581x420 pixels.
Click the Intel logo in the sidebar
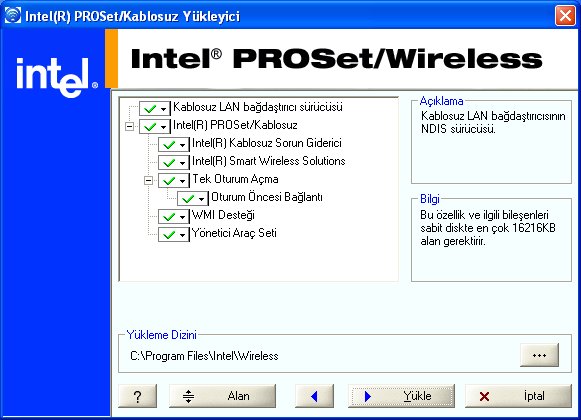(x=57, y=77)
